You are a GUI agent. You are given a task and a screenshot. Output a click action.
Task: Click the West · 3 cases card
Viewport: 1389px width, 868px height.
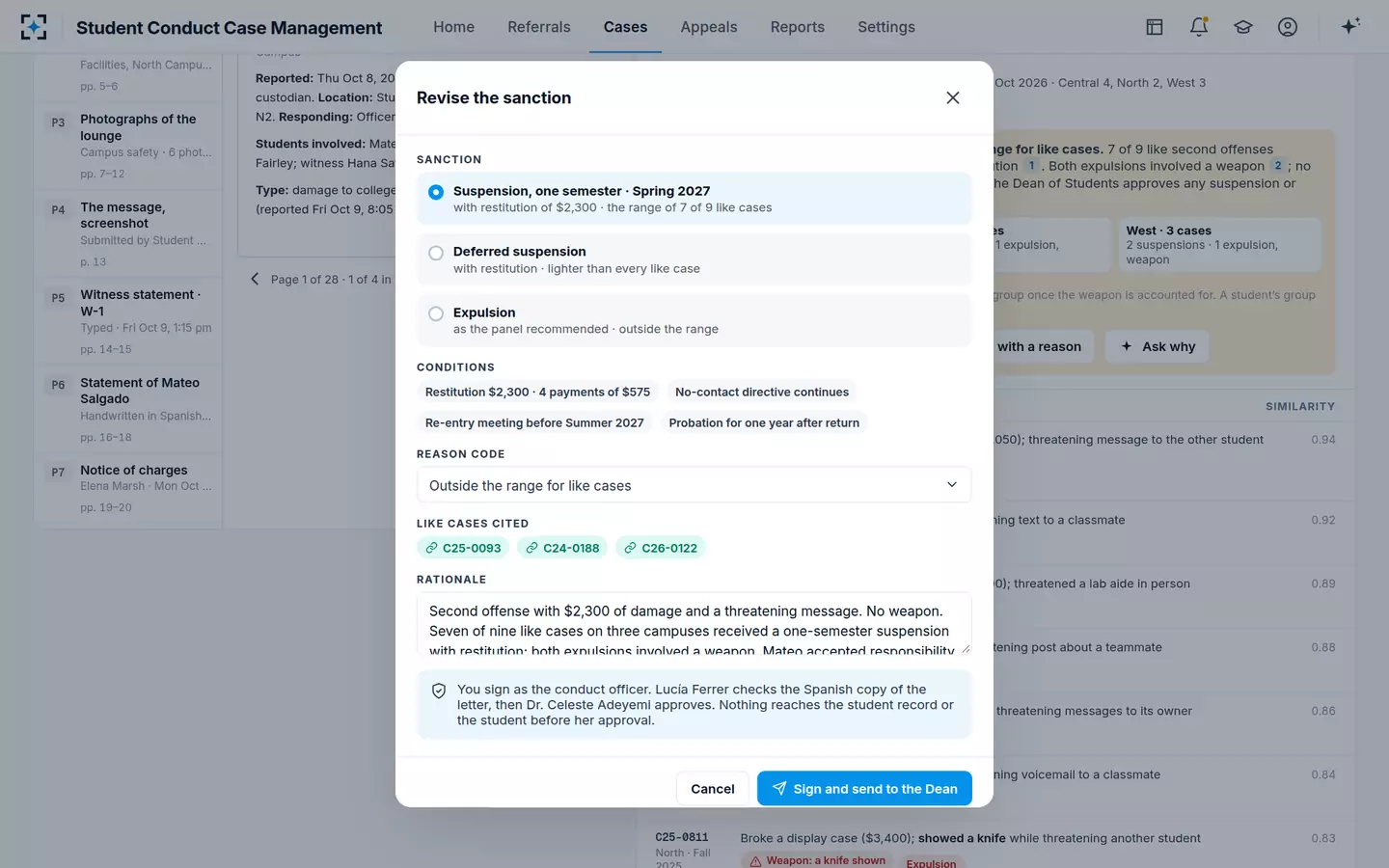point(1219,245)
